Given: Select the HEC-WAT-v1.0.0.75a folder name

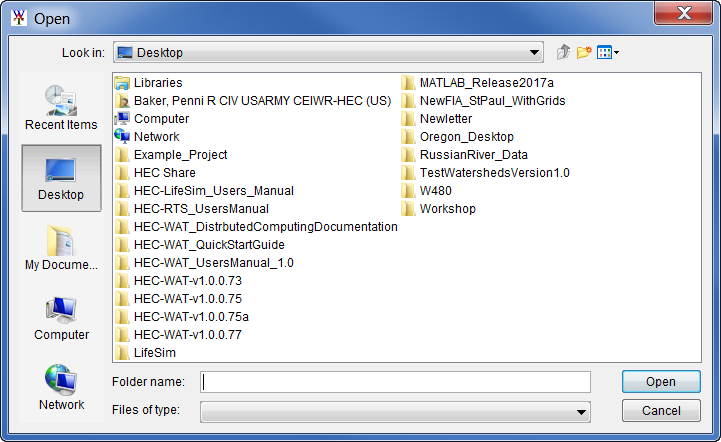Looking at the screenshot, I should click(x=191, y=316).
